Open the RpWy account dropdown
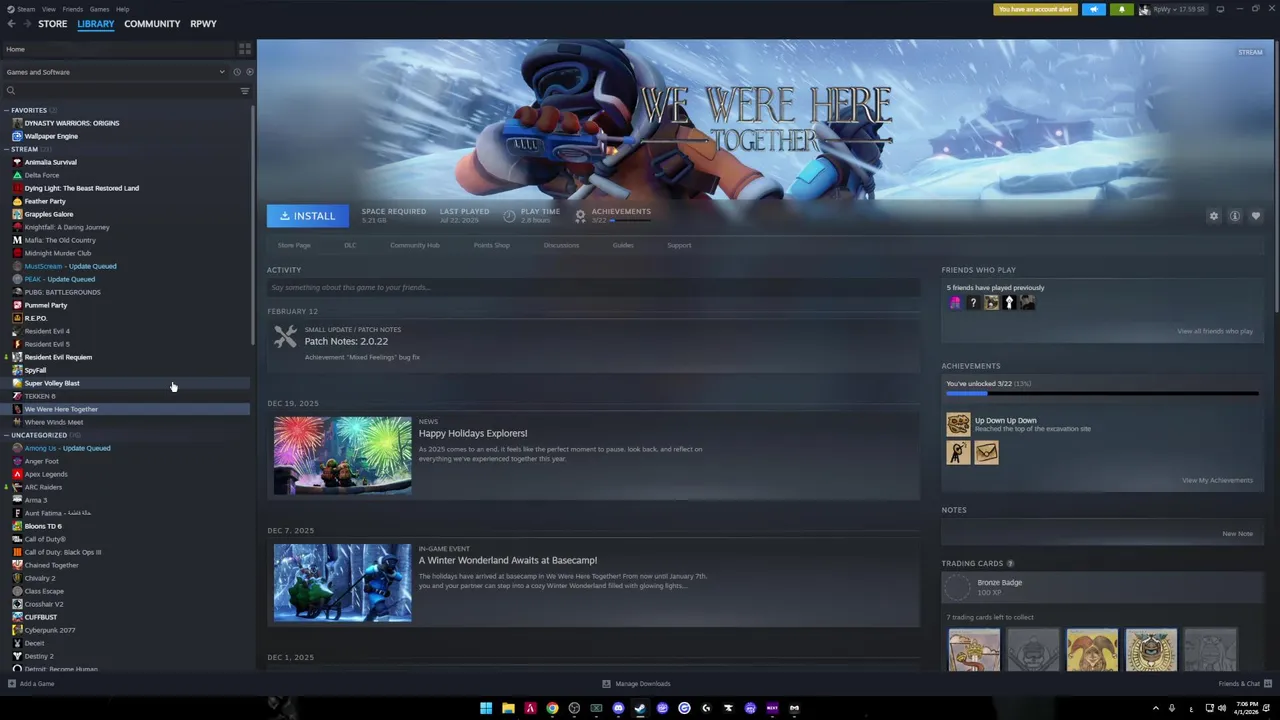This screenshot has height=720, width=1280. click(x=1173, y=9)
